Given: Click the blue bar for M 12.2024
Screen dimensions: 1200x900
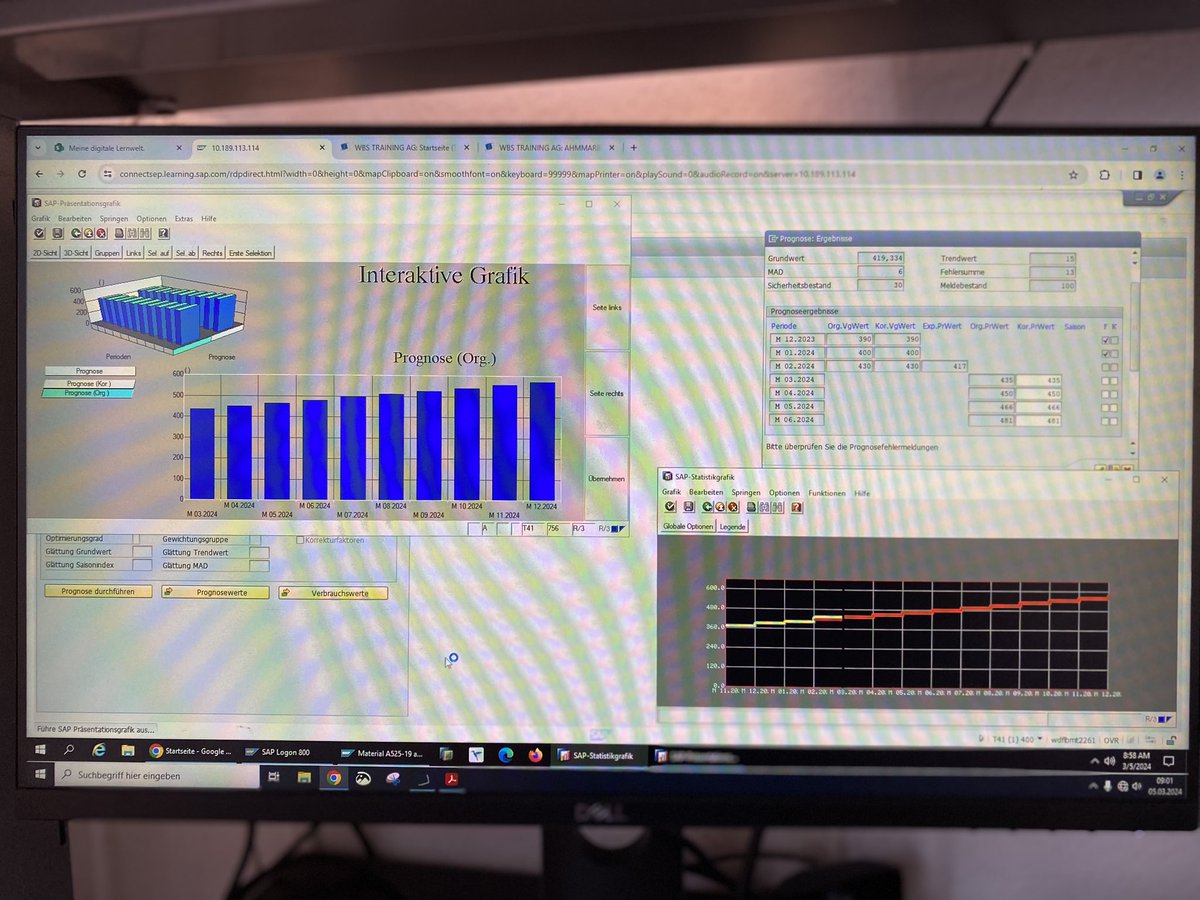Looking at the screenshot, I should point(541,440).
